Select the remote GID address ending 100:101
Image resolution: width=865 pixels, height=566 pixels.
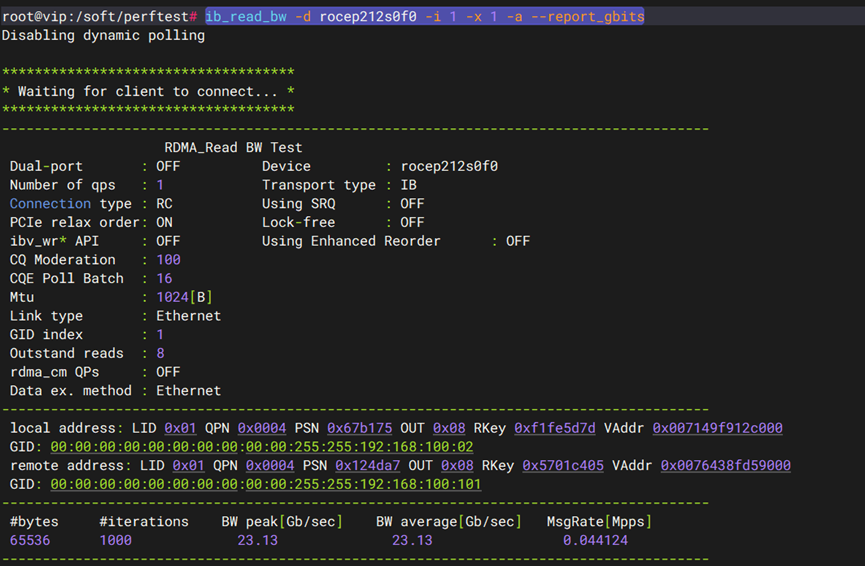pyautogui.click(x=265, y=485)
